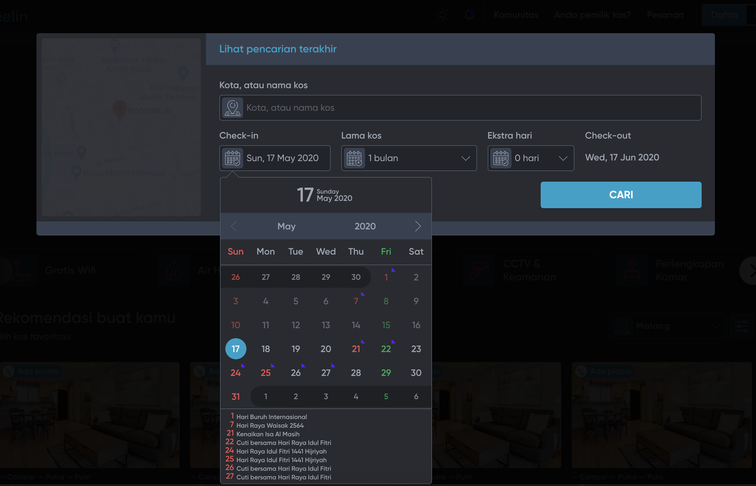Screen dimensions: 756x486
Task: Click the Lama kos calendar icon
Action: point(354,158)
